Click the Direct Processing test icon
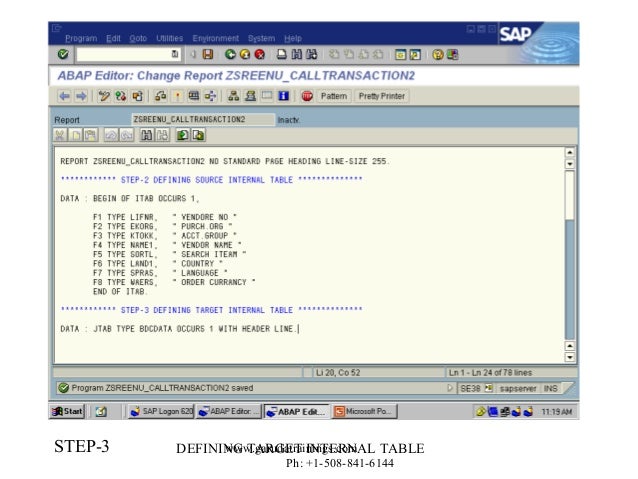The width and height of the screenshot is (638, 479). [194, 96]
